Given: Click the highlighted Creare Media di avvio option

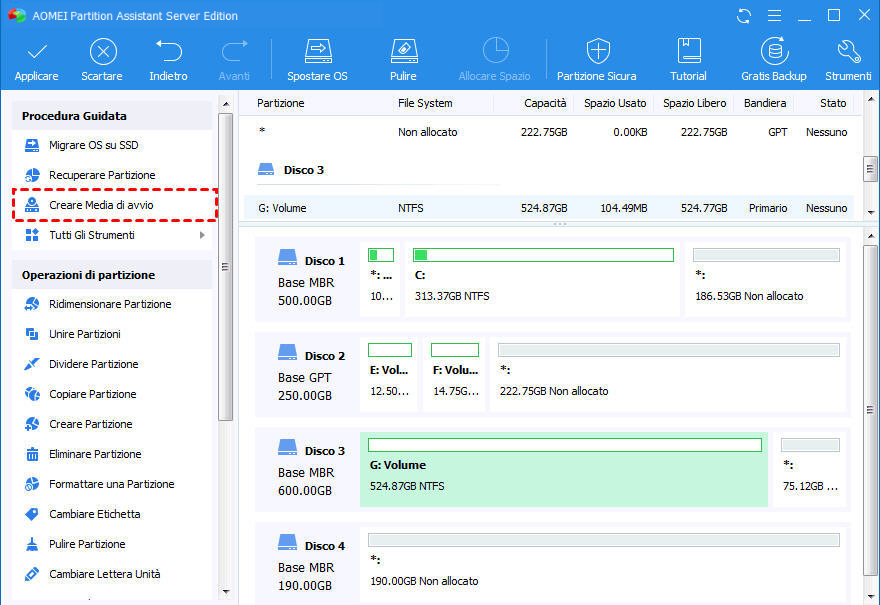Looking at the screenshot, I should coord(103,206).
